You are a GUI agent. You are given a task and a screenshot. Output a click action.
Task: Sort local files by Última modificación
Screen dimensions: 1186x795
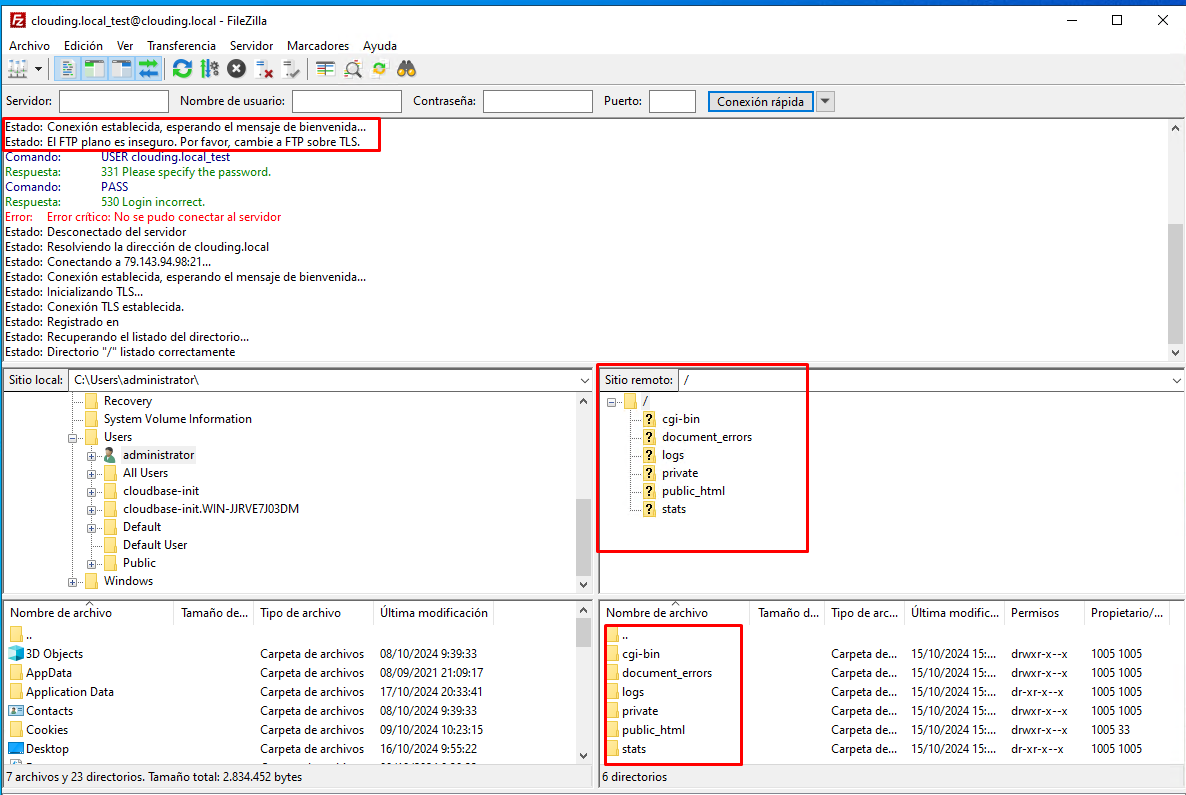(433, 613)
